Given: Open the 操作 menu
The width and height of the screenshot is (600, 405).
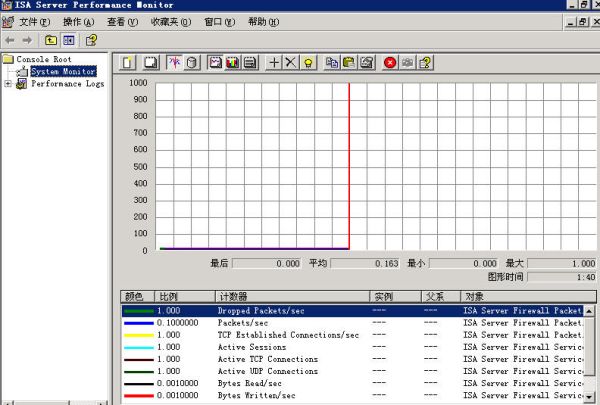Looking at the screenshot, I should coord(78,21).
